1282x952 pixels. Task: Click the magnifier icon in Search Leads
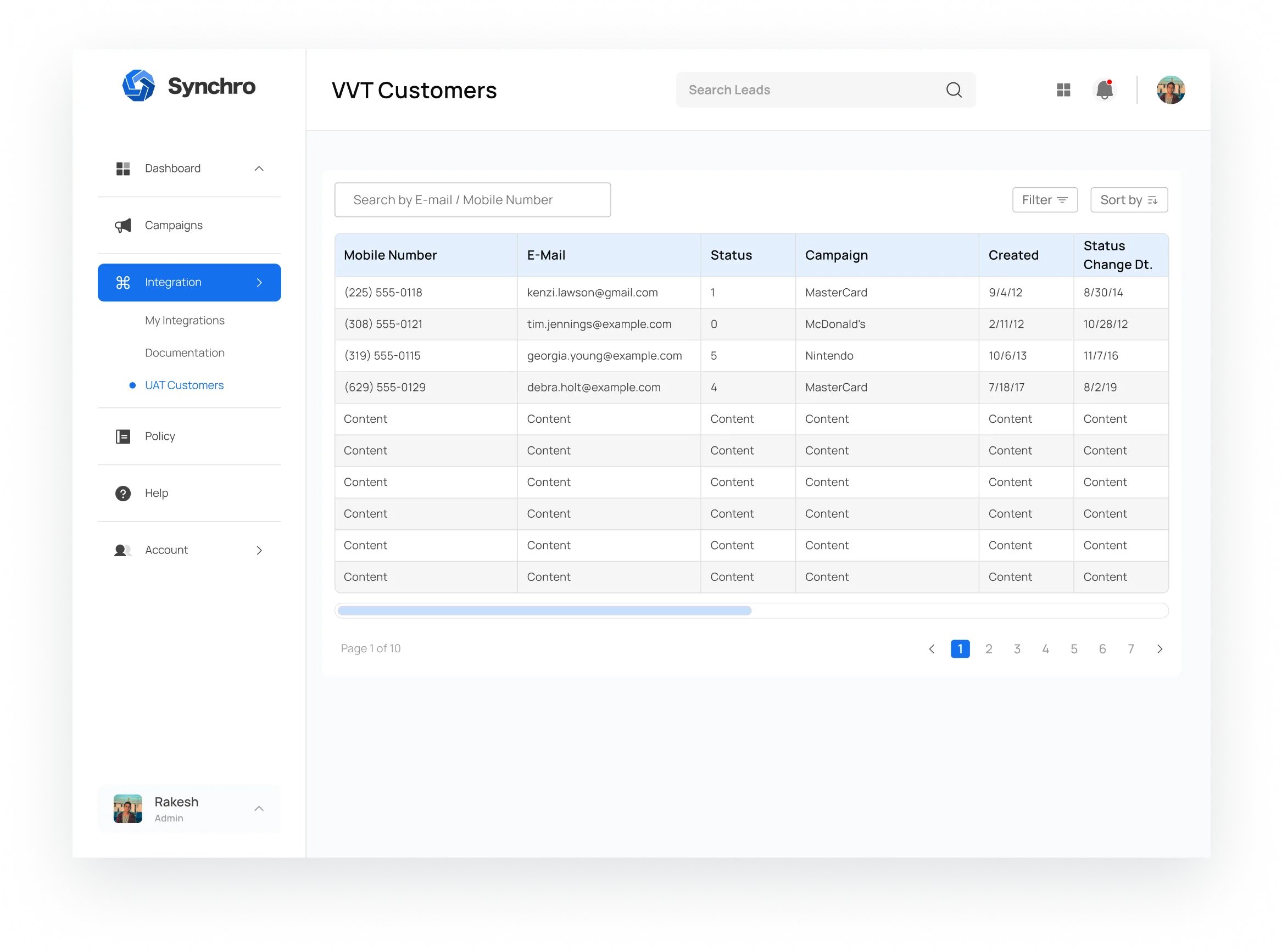tap(954, 90)
